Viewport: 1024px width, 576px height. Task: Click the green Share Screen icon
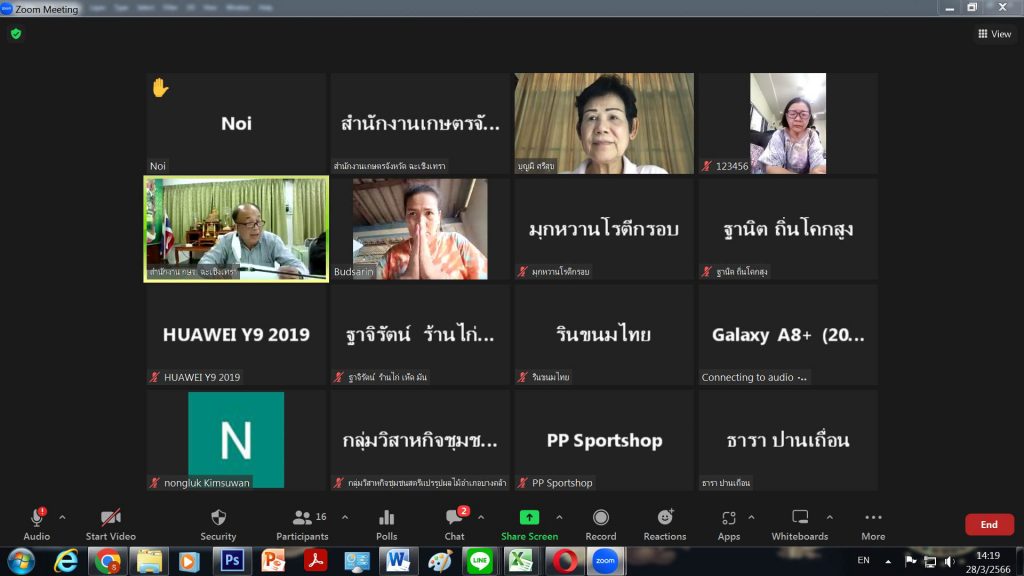click(529, 518)
